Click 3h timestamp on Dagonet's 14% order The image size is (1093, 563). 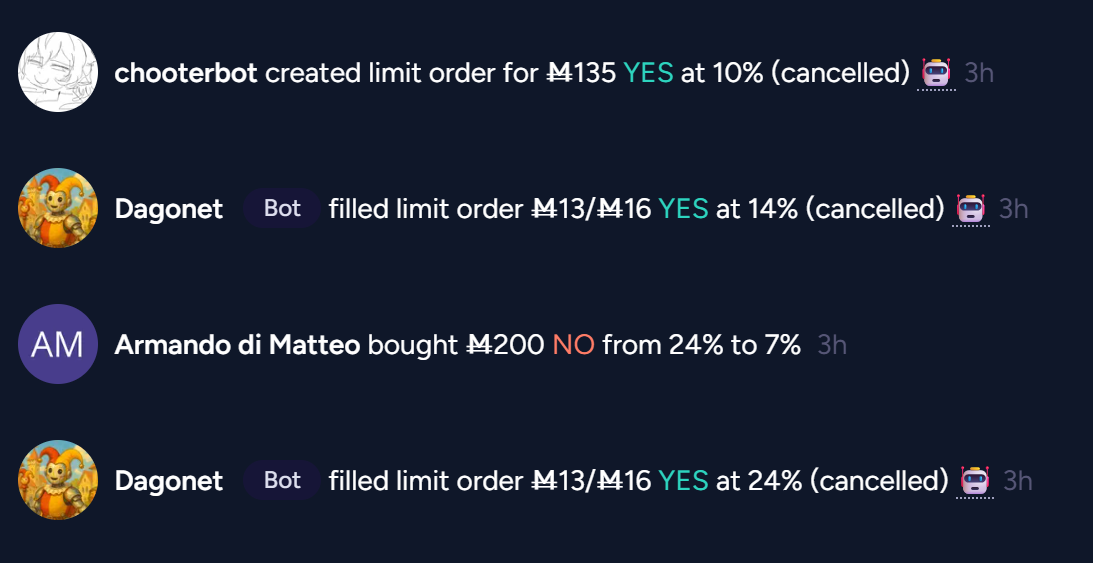[x=1014, y=209]
